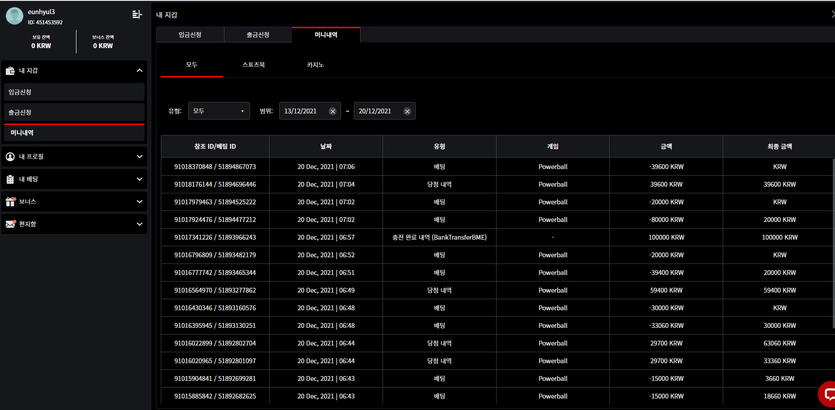Expand the 보너스 section chevron

(140, 202)
